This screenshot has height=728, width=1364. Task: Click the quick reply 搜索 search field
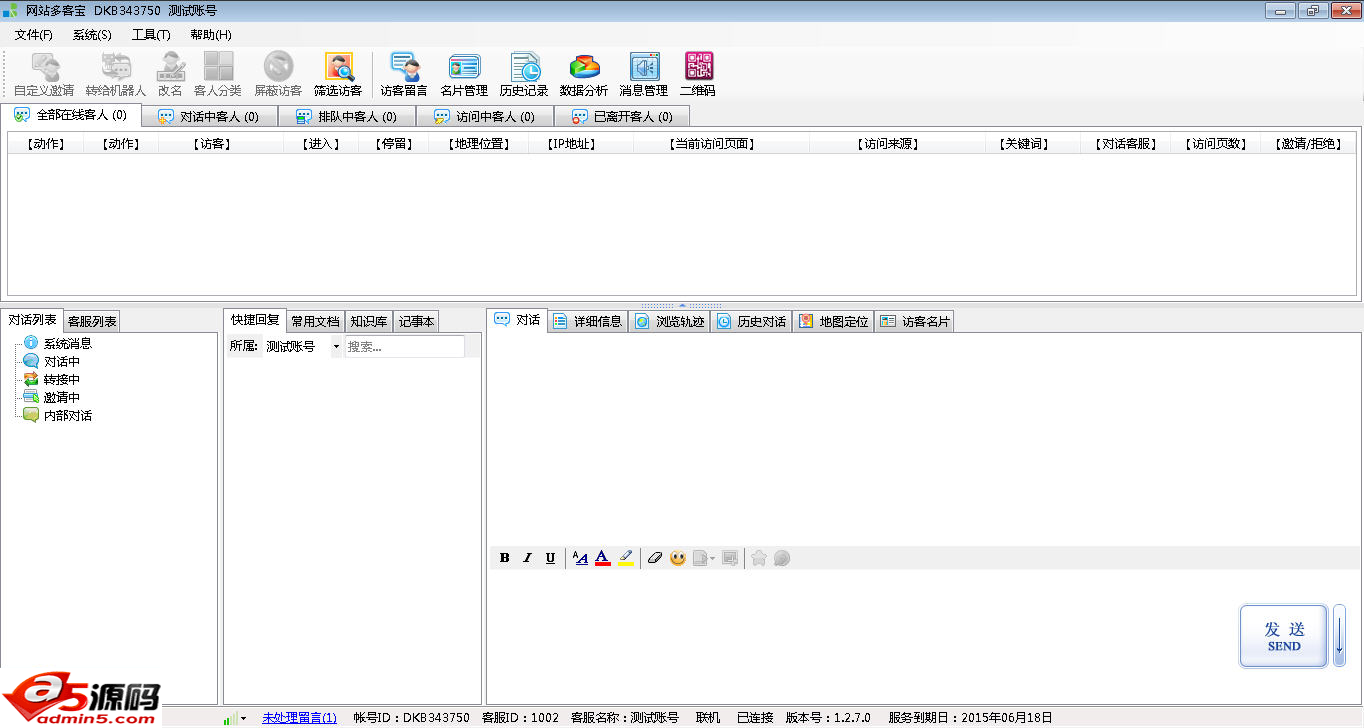point(404,347)
